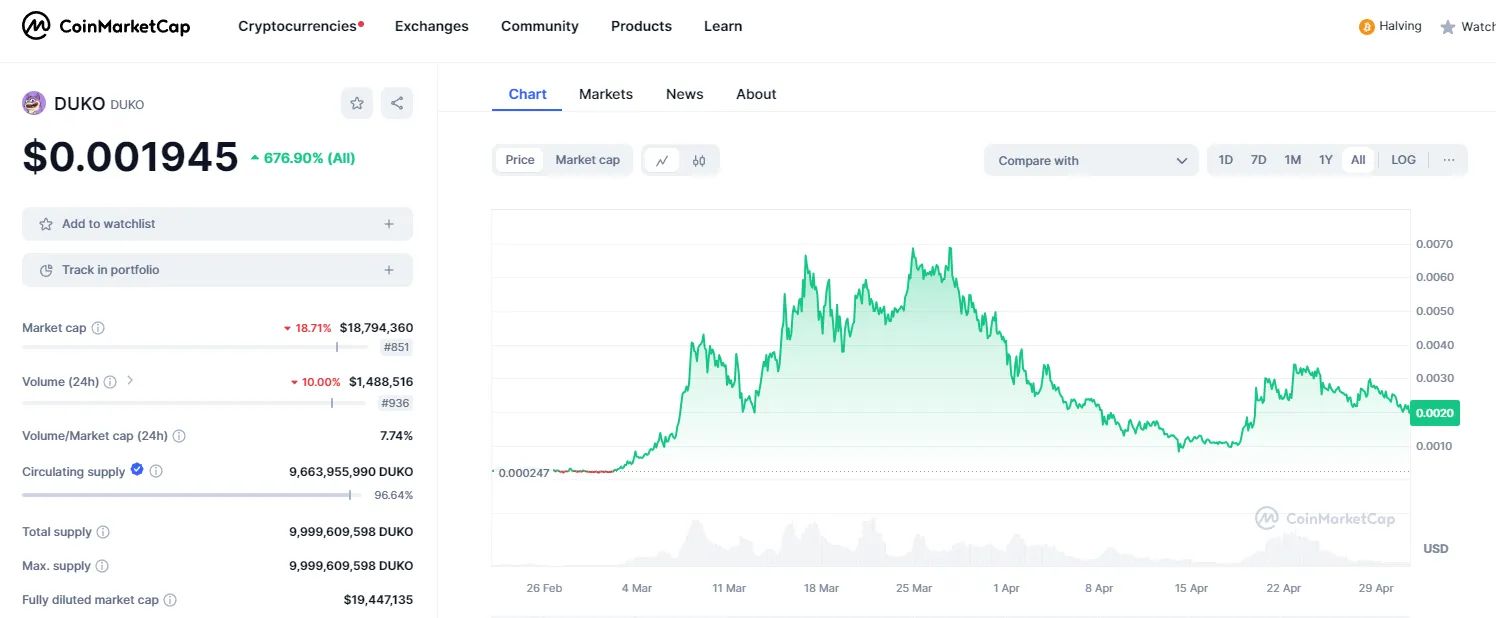Click the star favorite icon beside DUKO
The height and width of the screenshot is (618, 1496).
pyautogui.click(x=356, y=103)
